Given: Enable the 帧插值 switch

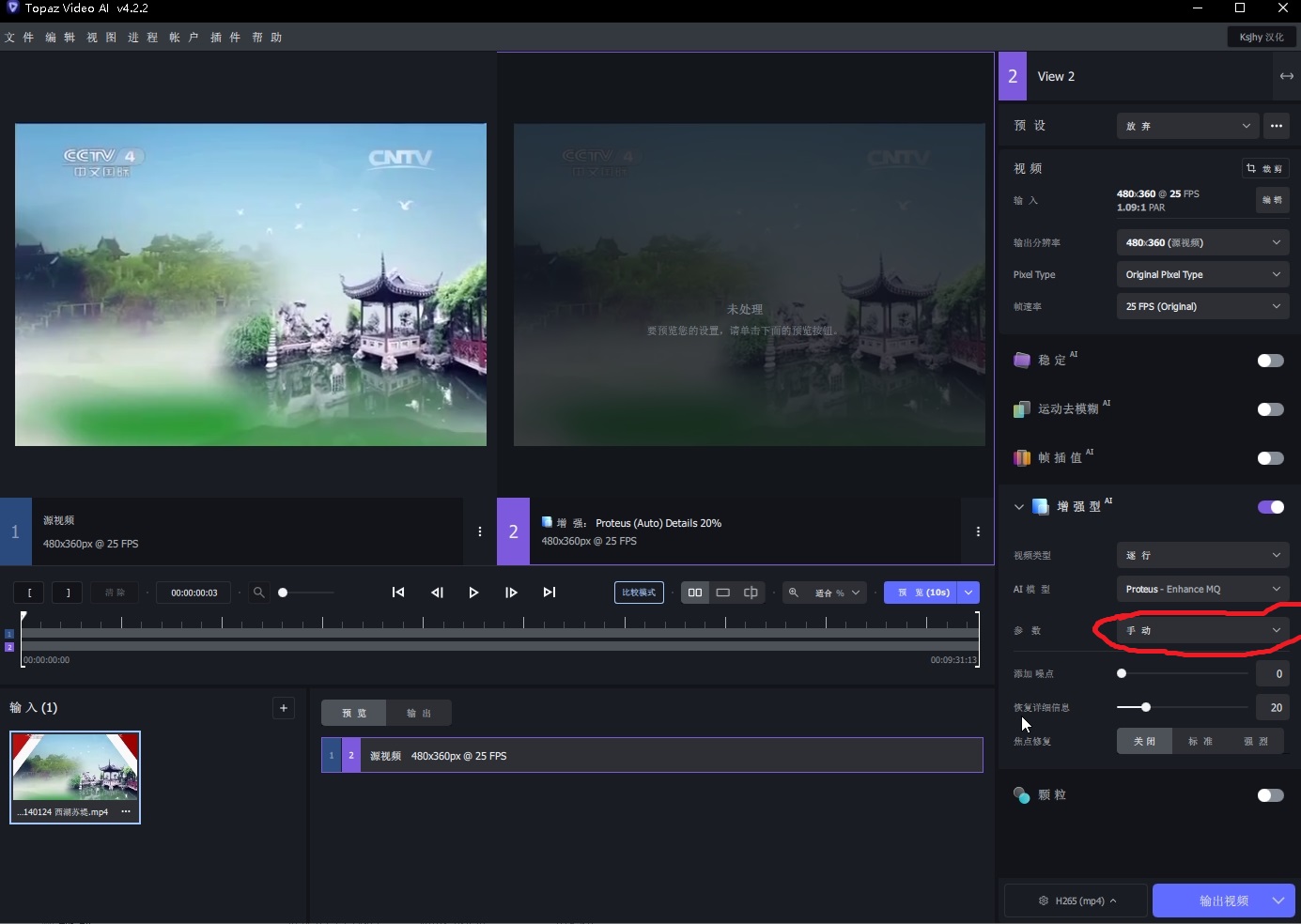Looking at the screenshot, I should 1270,458.
